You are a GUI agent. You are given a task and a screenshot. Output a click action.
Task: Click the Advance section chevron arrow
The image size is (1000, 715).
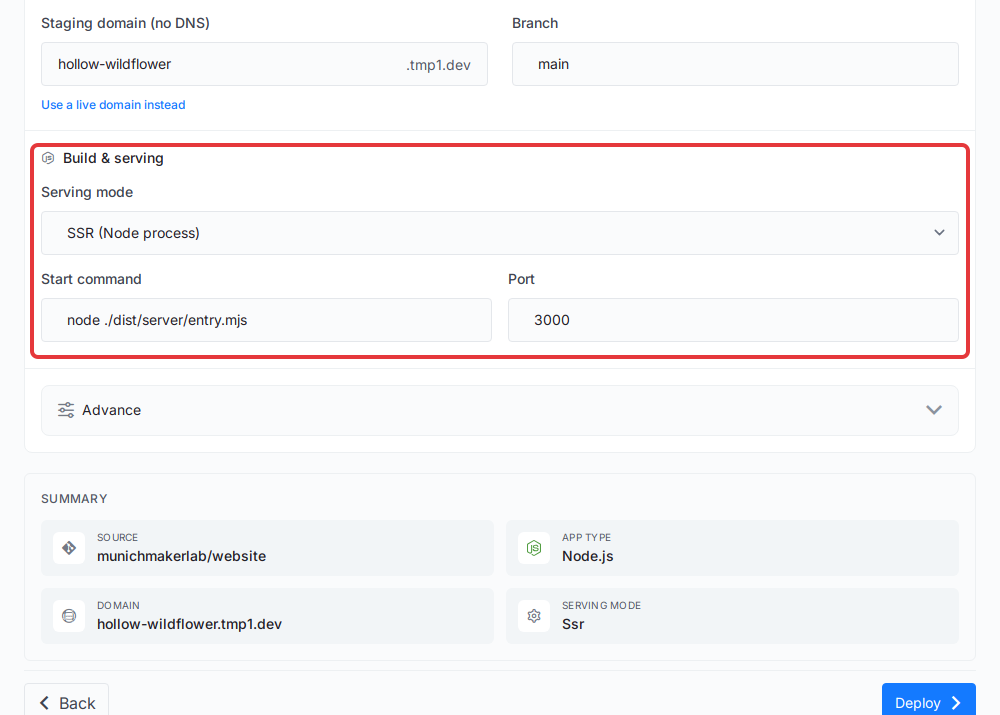934,410
